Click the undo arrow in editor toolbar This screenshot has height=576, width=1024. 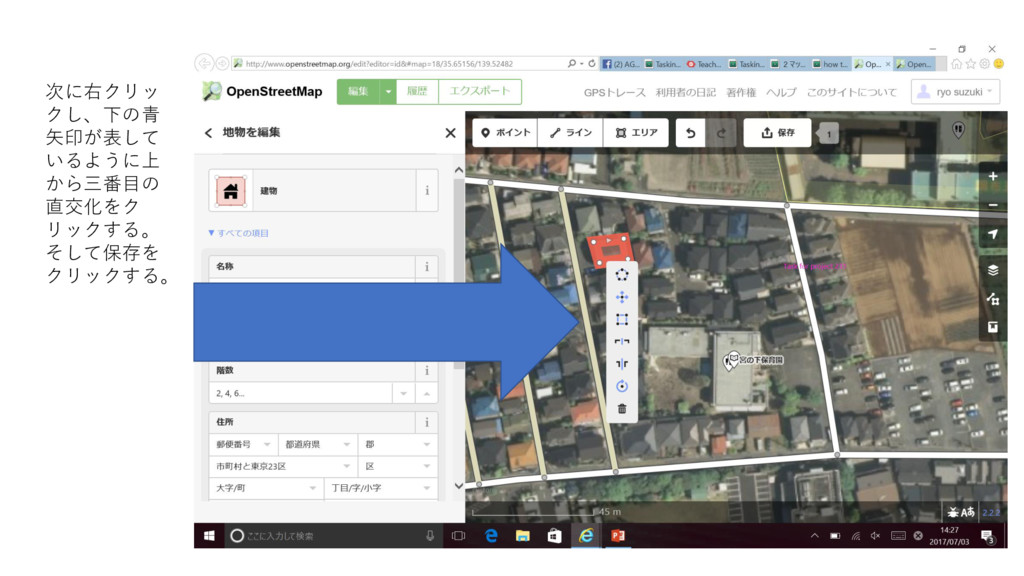pos(691,133)
